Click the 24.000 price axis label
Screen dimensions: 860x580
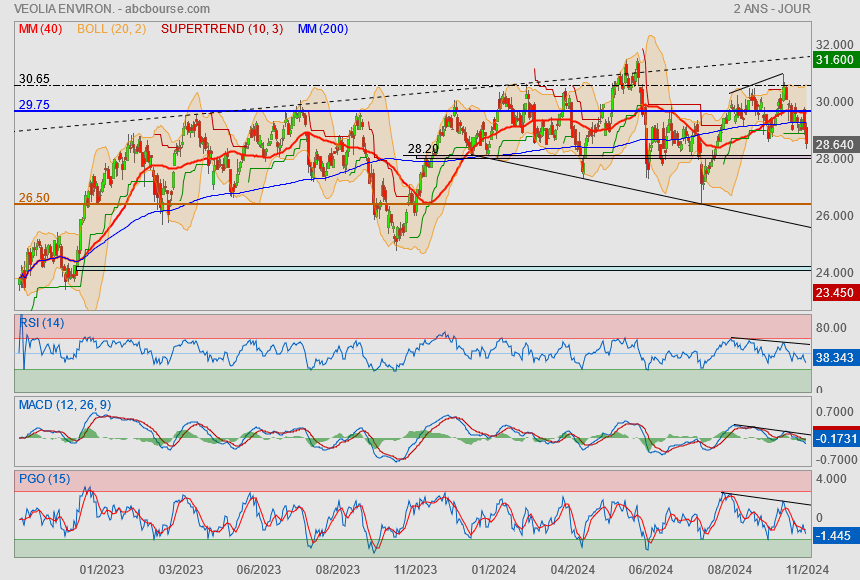pyautogui.click(x=834, y=273)
